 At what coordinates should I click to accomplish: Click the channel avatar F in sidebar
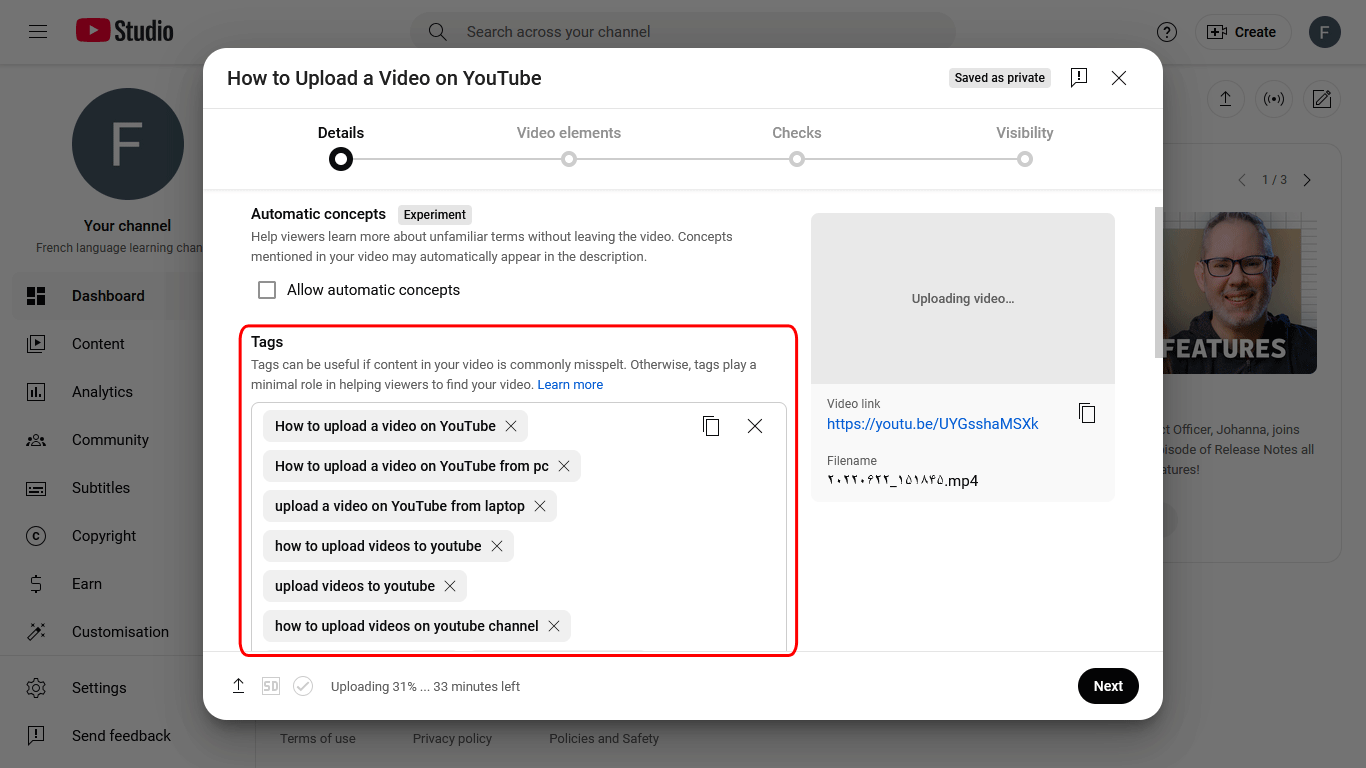(128, 144)
